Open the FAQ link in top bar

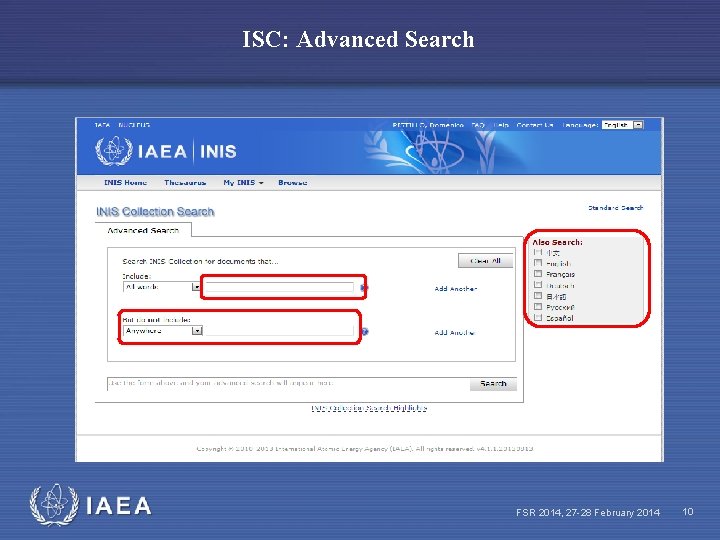pyautogui.click(x=478, y=125)
